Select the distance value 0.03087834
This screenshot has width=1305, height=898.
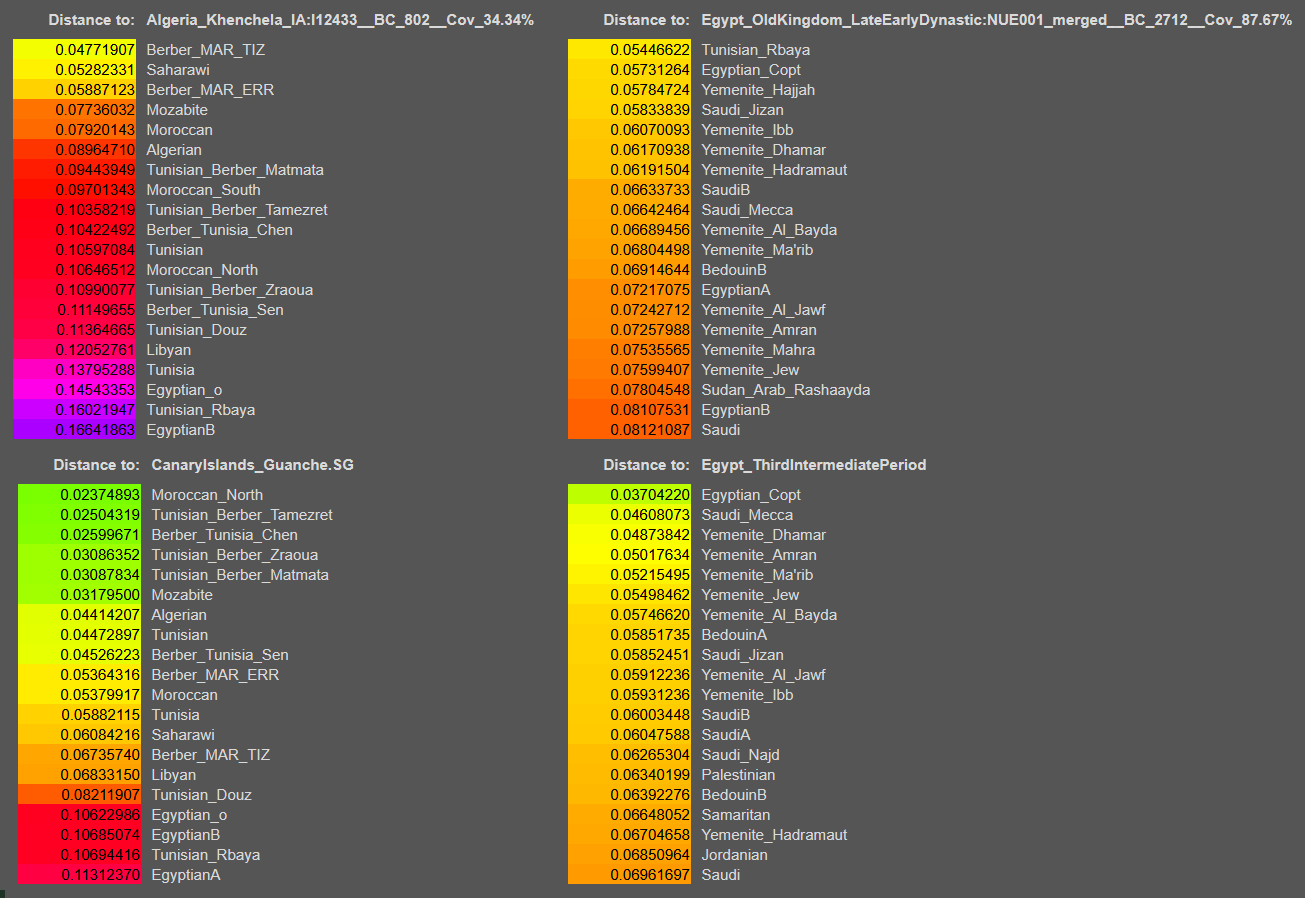(x=80, y=575)
